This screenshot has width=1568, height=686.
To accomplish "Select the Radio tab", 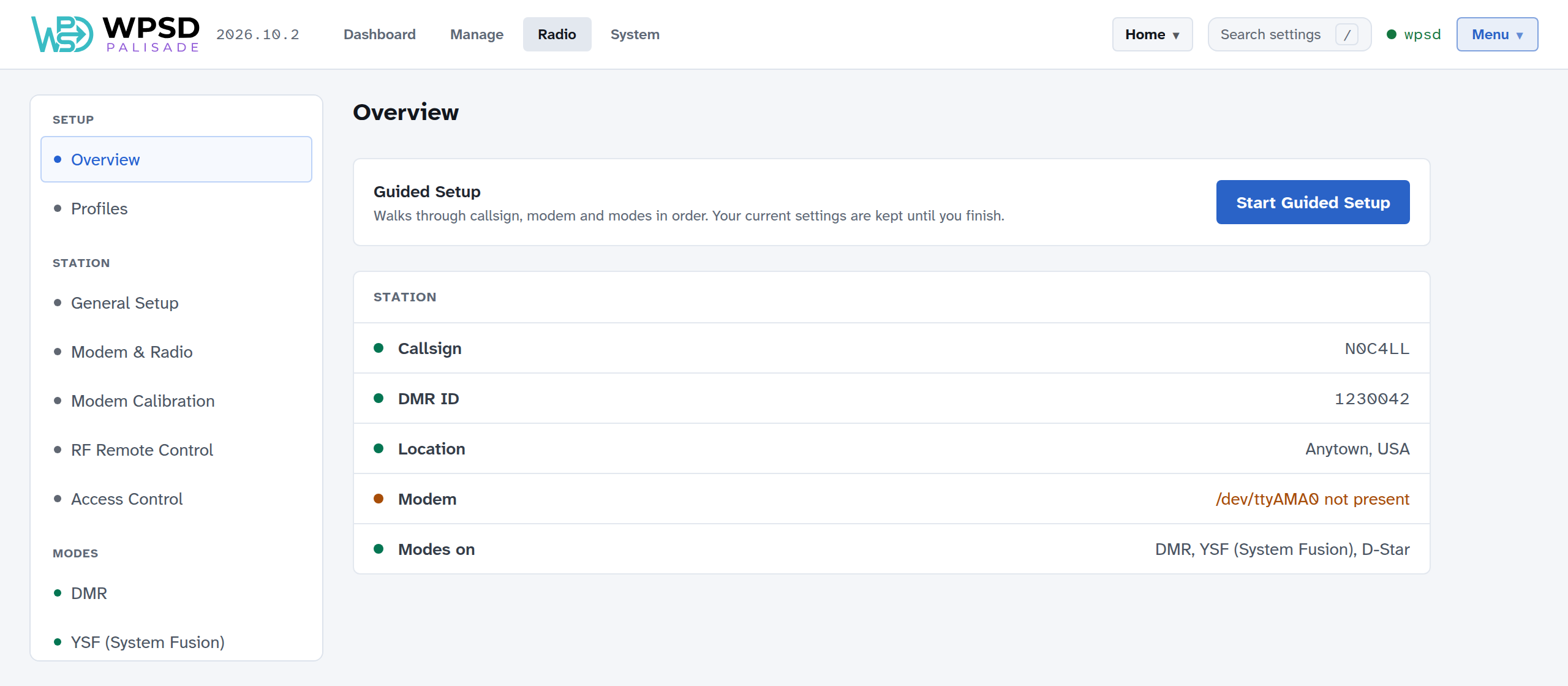I will coord(557,34).
